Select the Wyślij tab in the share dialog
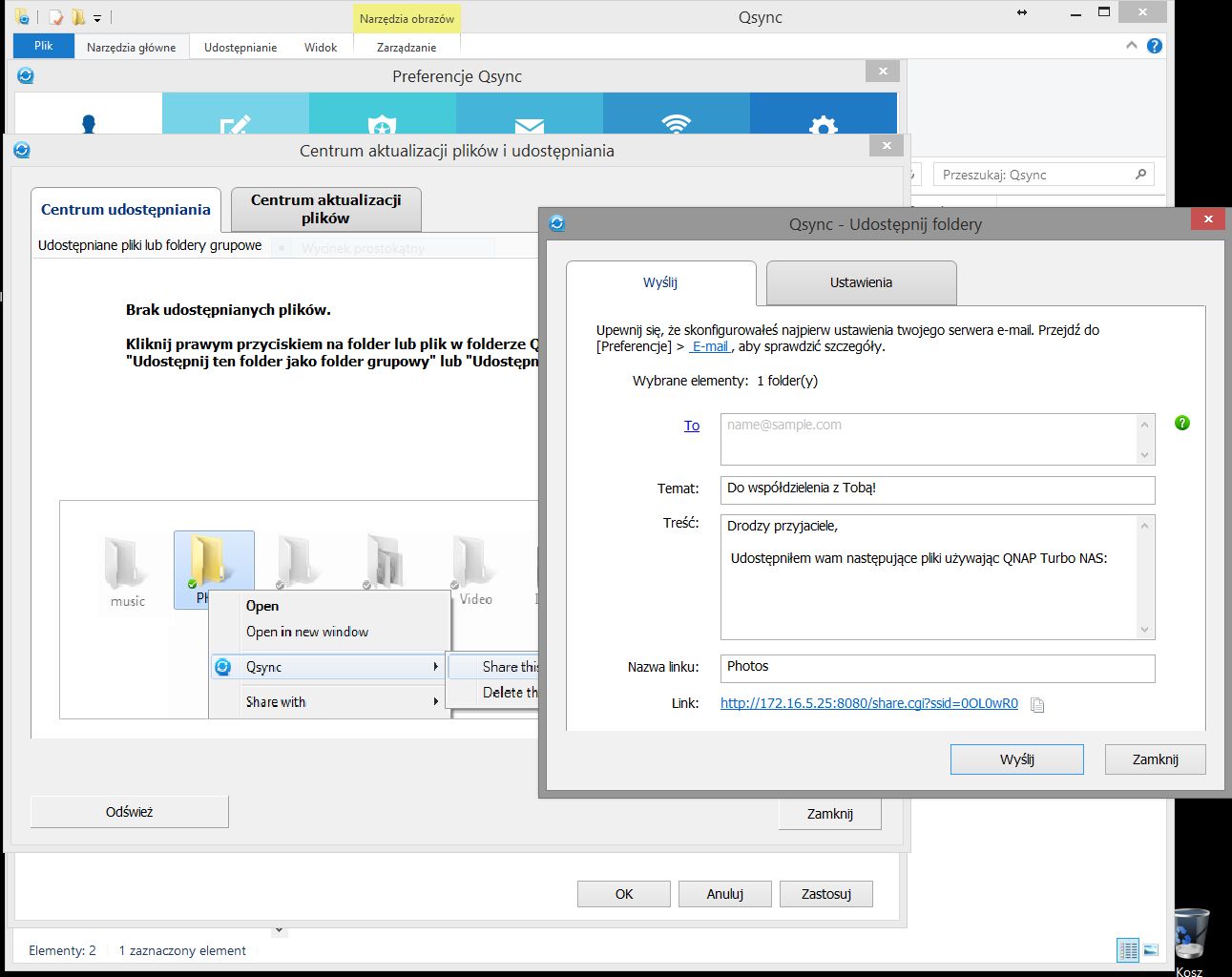 [660, 282]
